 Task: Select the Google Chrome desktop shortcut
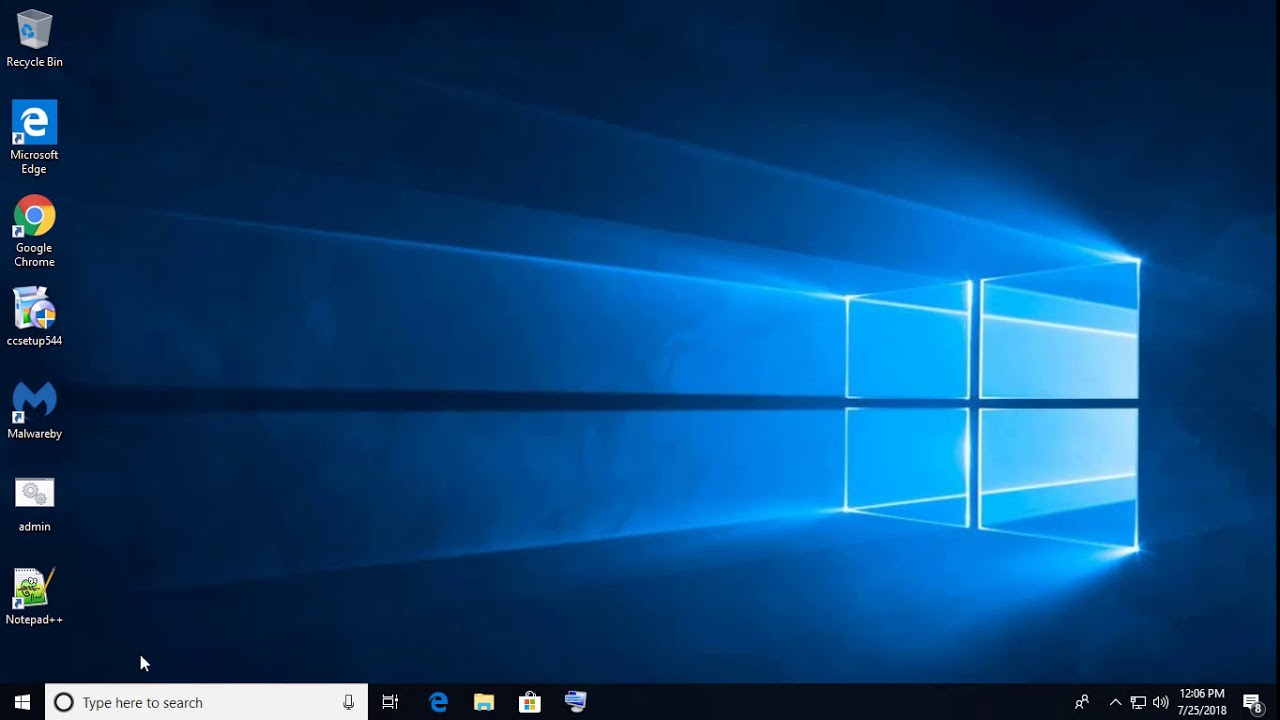coord(34,230)
